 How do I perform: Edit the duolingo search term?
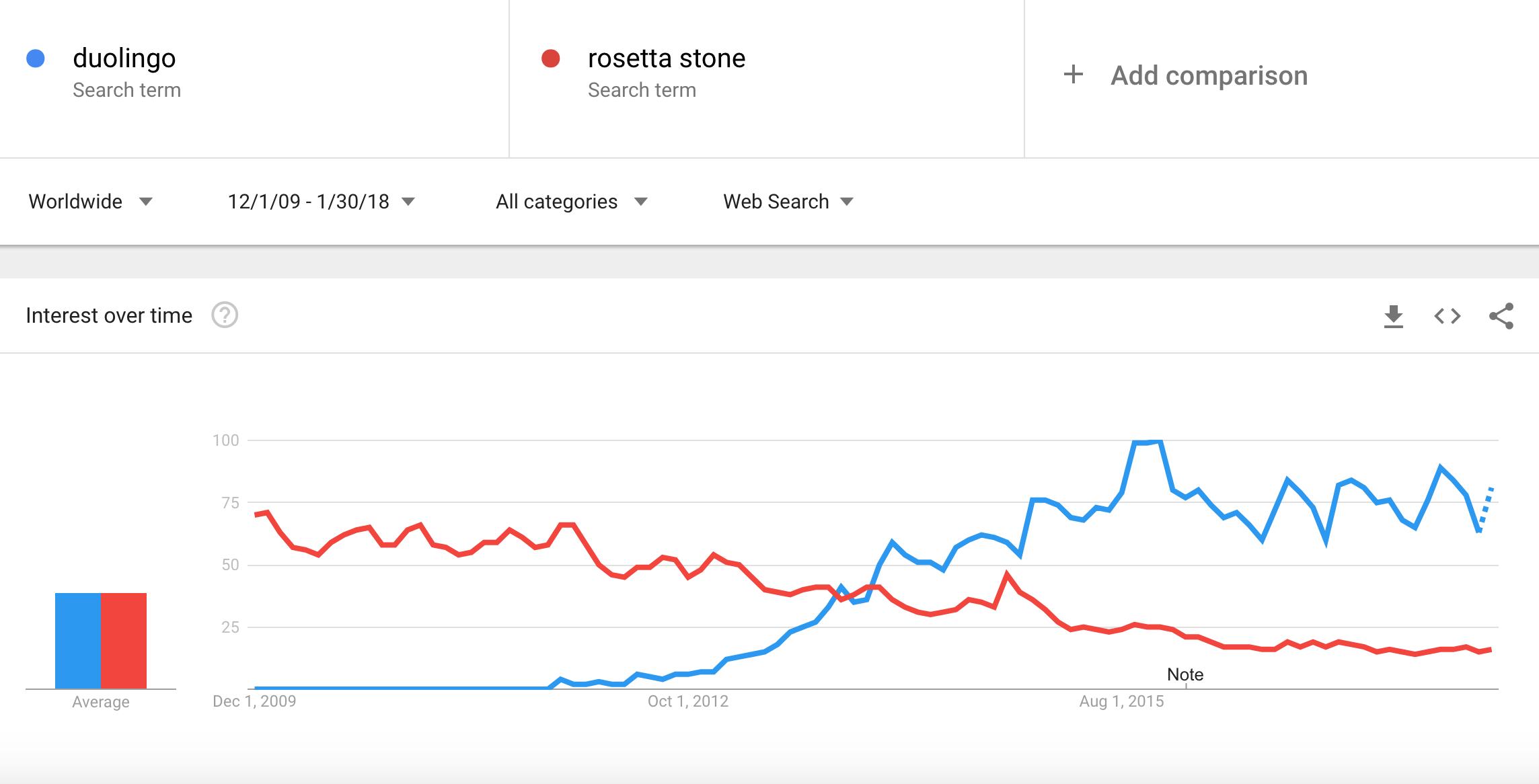pos(124,58)
